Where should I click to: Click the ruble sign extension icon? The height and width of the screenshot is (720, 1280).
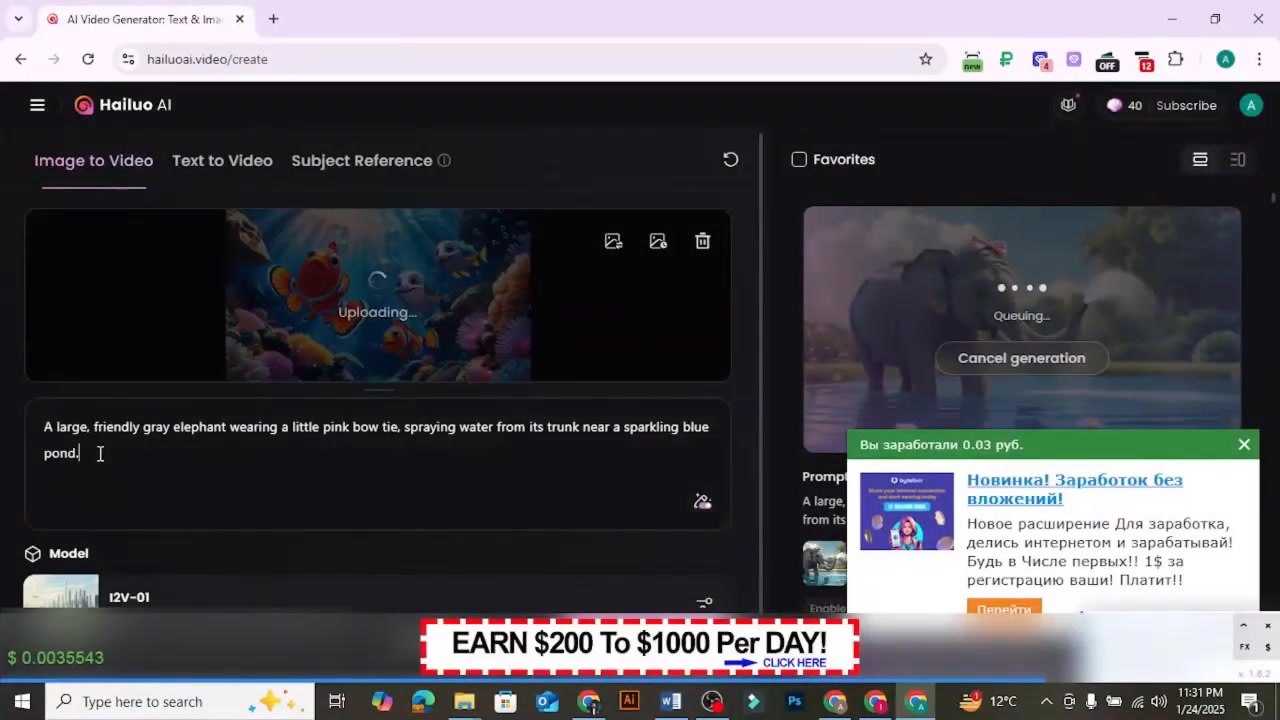click(x=1006, y=59)
